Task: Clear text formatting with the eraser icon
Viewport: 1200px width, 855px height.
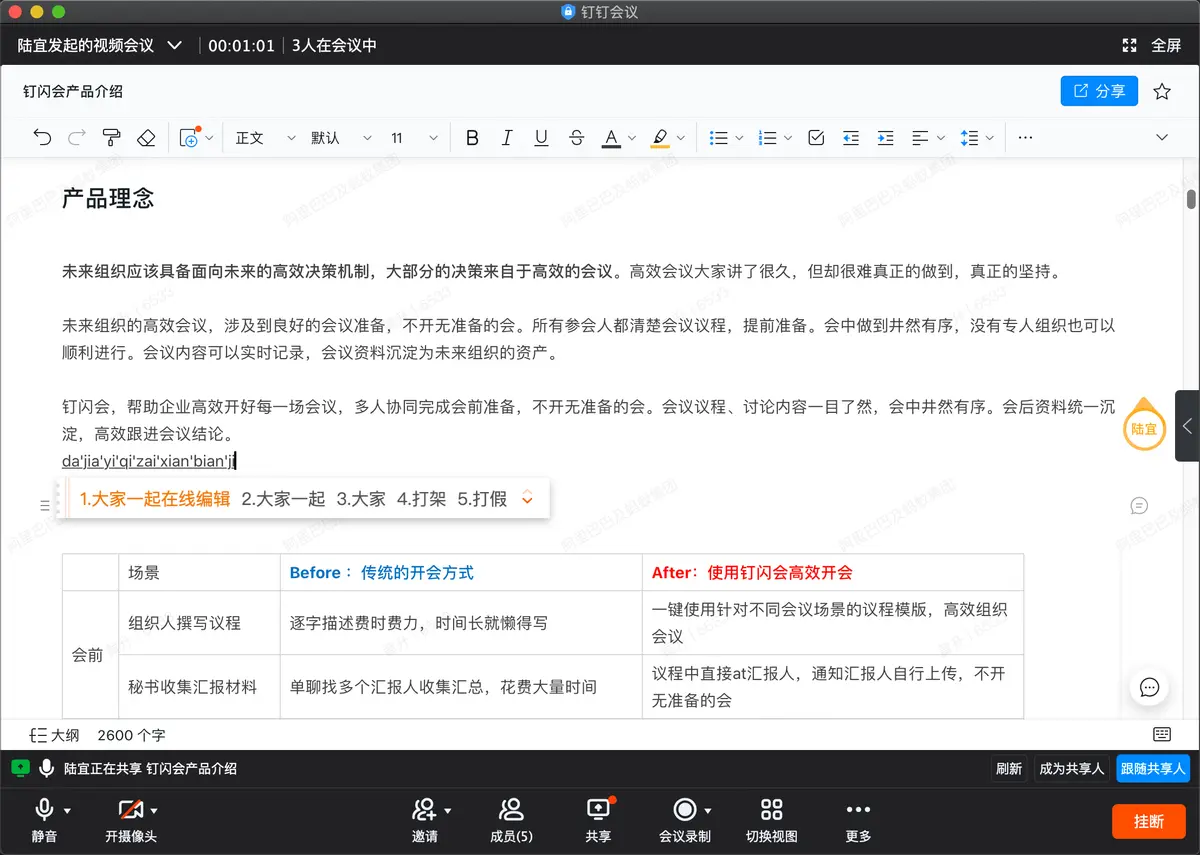Action: click(x=145, y=137)
